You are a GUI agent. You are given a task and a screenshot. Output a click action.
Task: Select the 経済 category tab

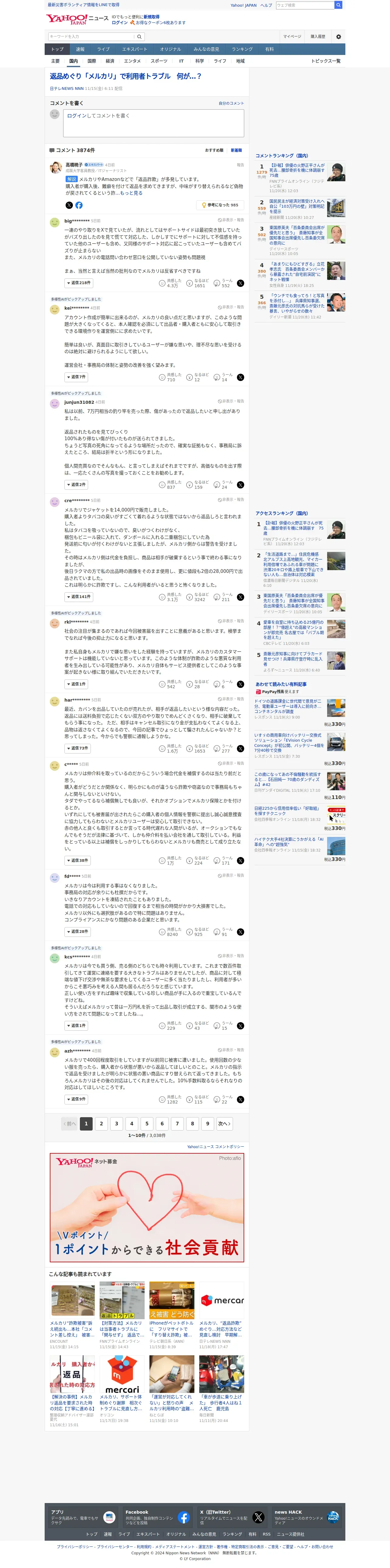(x=110, y=62)
